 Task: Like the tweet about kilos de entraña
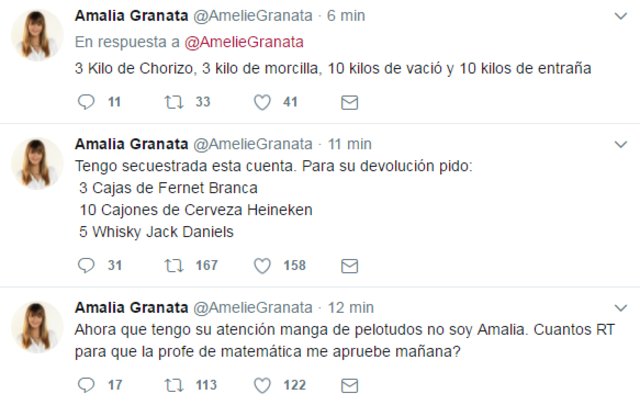(x=262, y=101)
